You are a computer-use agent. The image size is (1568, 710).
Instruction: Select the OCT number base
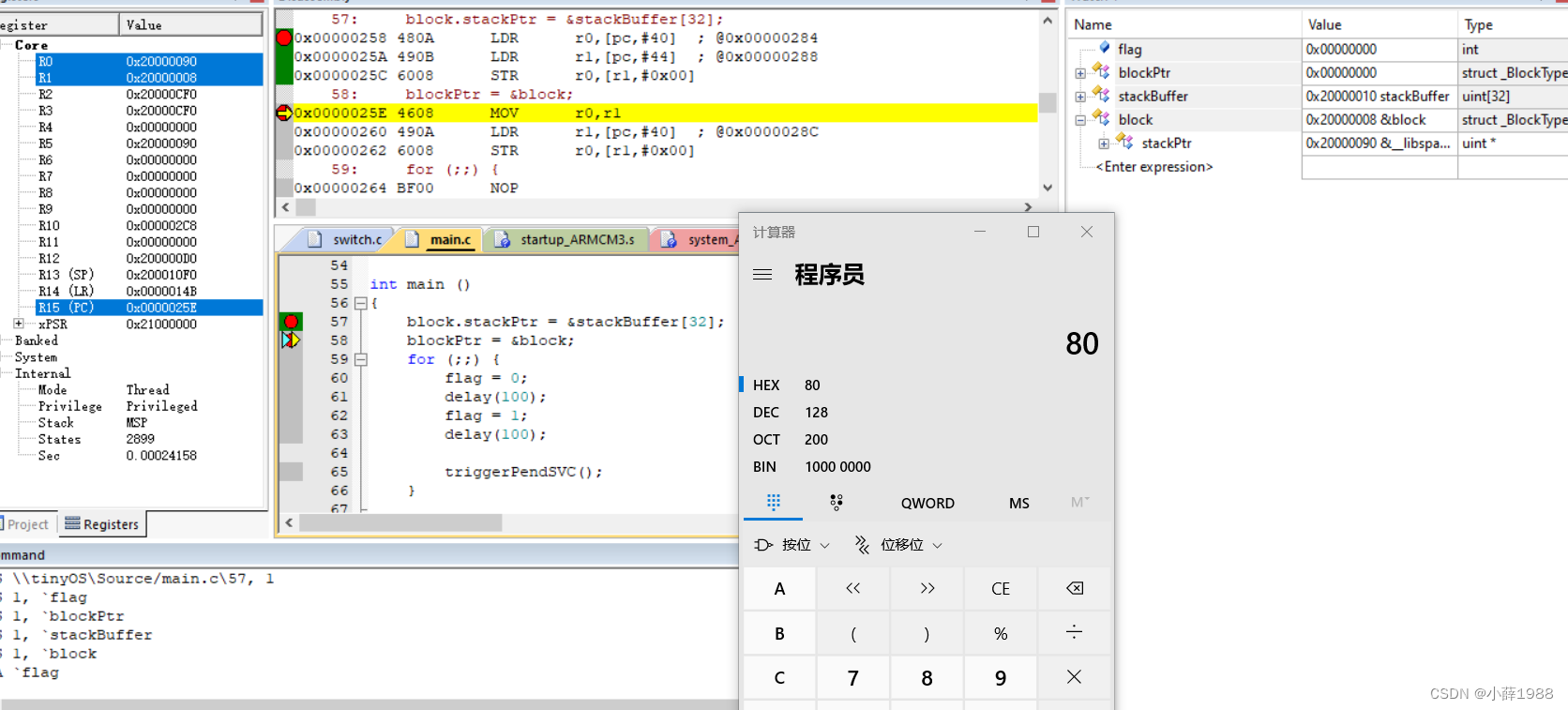[925, 439]
